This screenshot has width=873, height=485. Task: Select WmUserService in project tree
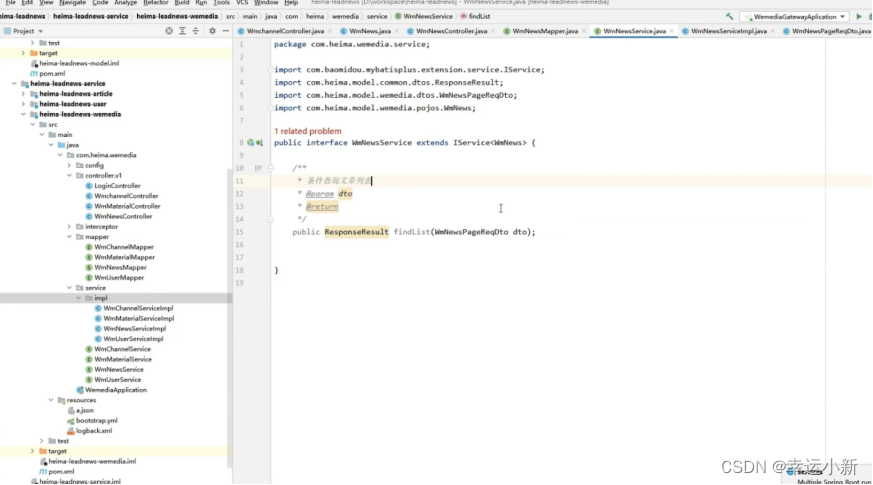tap(117, 380)
